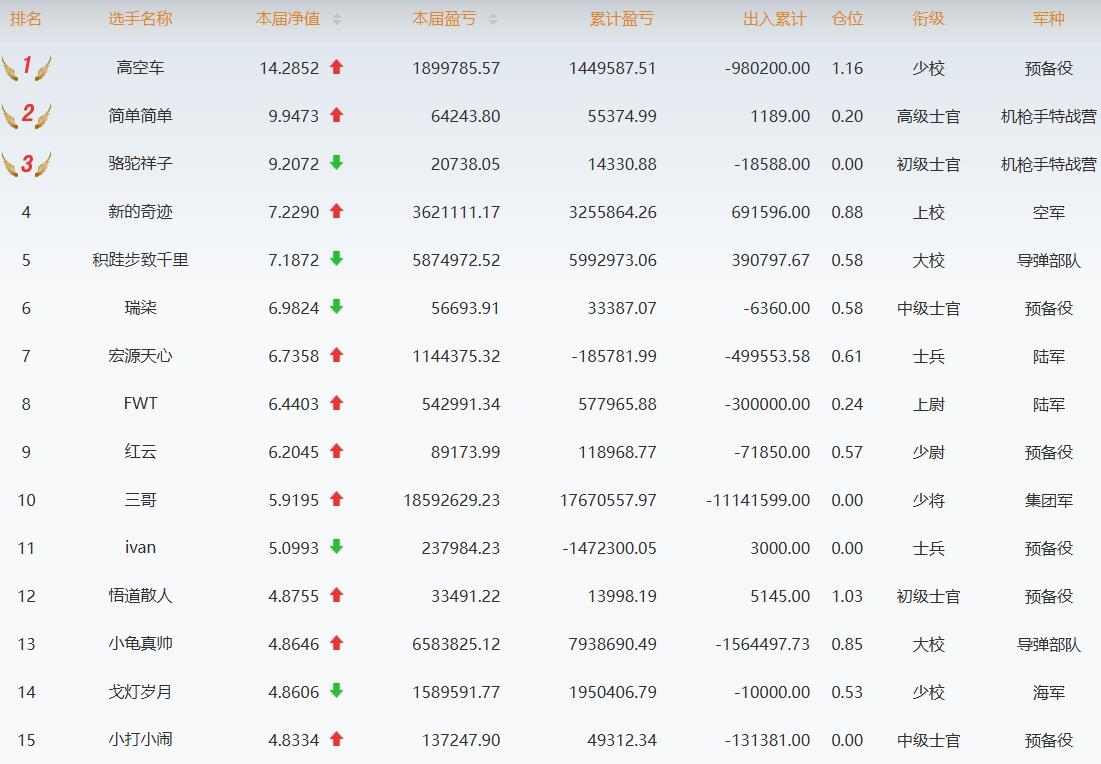1101x764 pixels.
Task: Open player 高空车 profile
Action: coord(140,68)
